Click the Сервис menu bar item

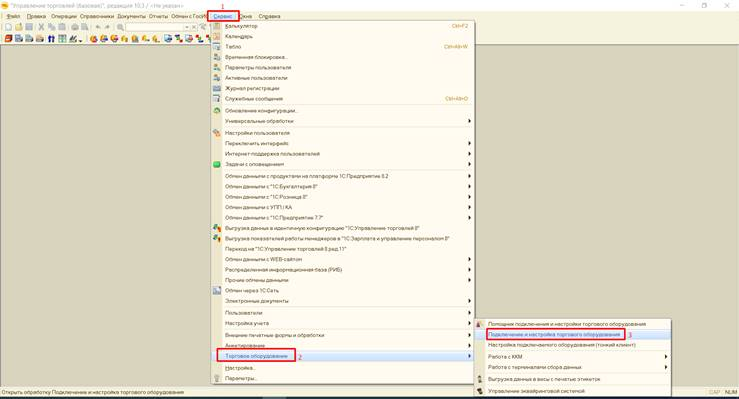click(x=222, y=16)
